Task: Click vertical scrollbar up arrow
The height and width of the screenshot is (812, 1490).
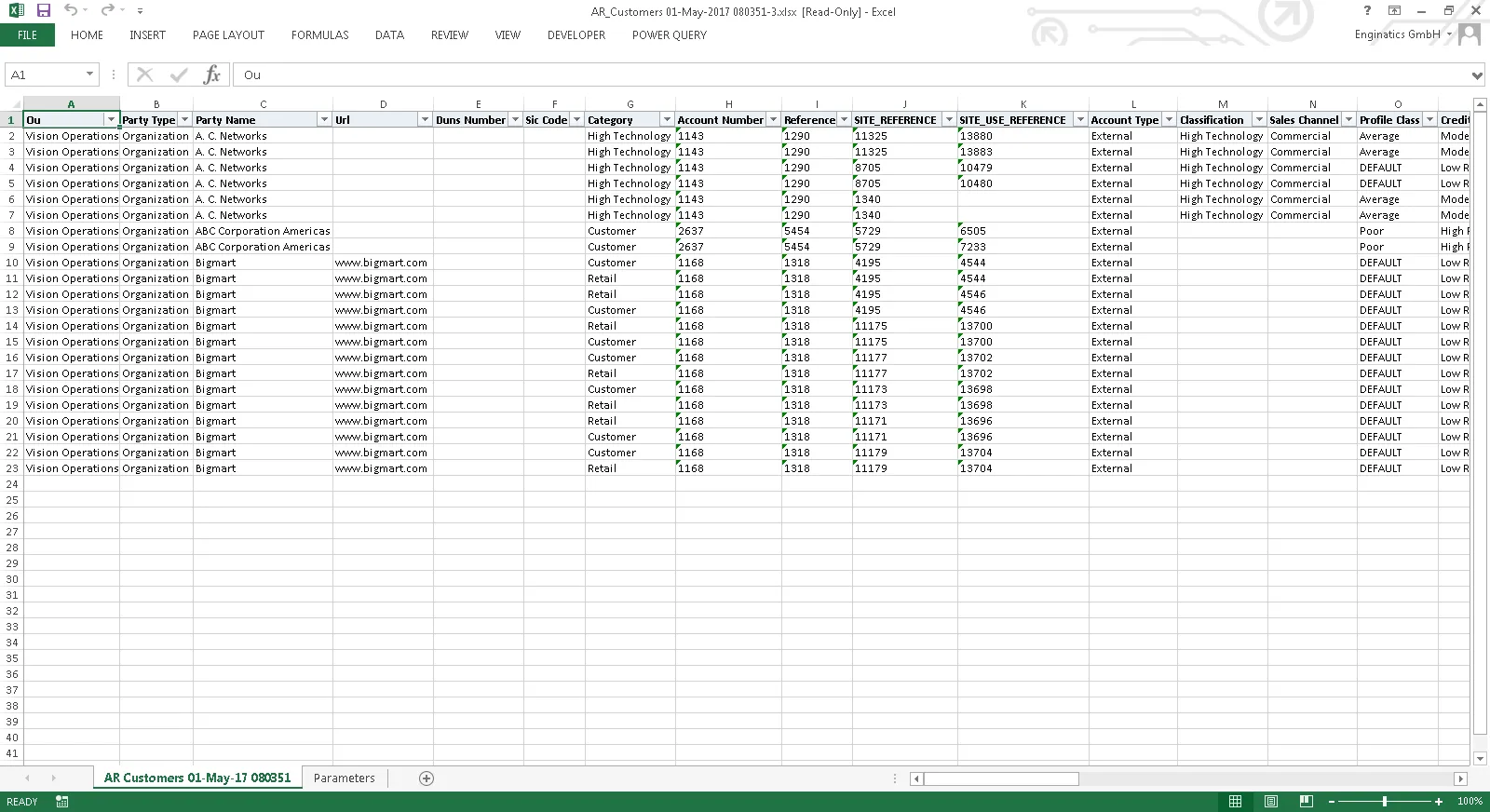Action: coord(1480,104)
